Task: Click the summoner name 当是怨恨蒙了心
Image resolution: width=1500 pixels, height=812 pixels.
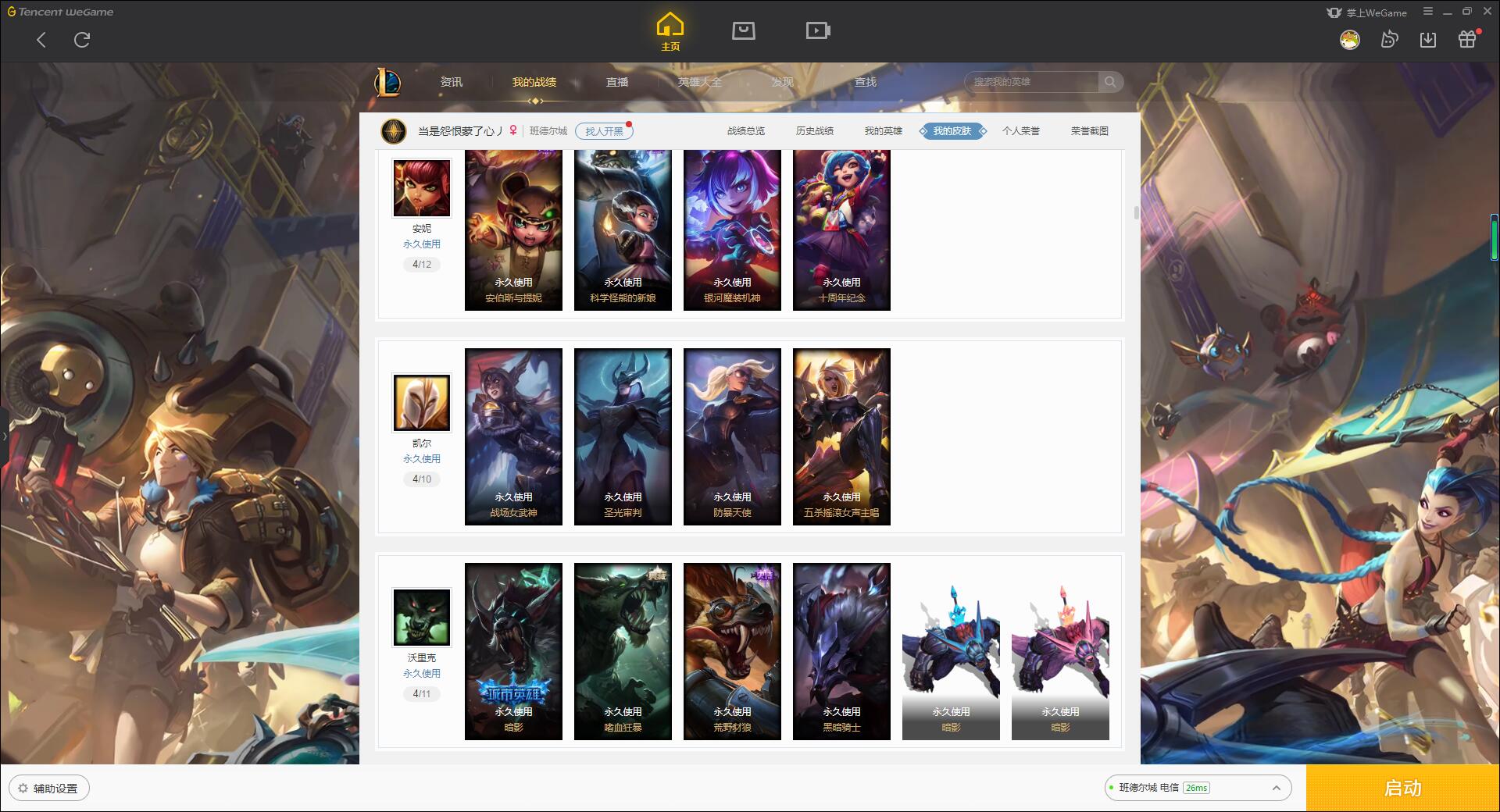Action: (x=460, y=131)
